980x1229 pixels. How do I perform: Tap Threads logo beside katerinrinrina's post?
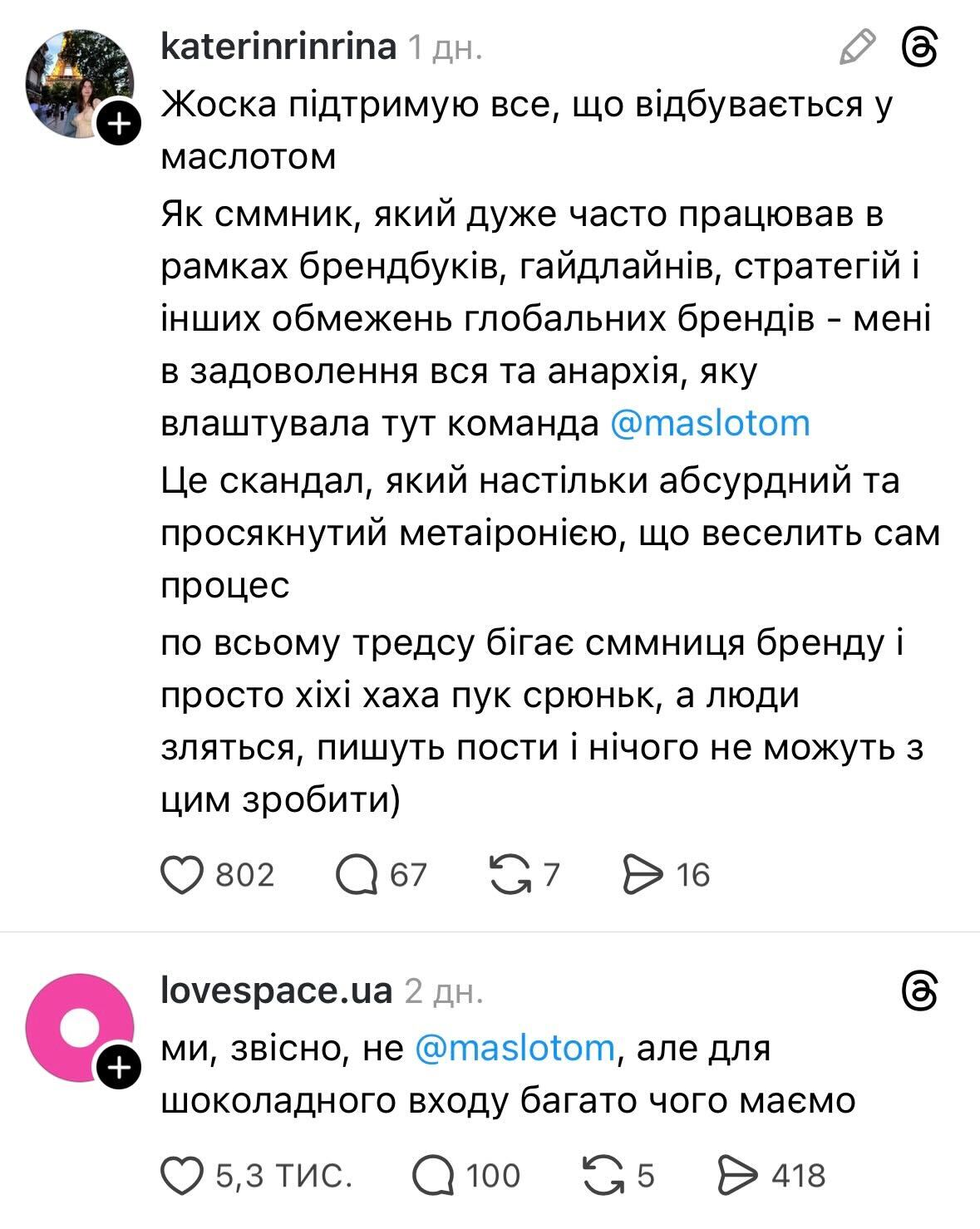pos(920,47)
